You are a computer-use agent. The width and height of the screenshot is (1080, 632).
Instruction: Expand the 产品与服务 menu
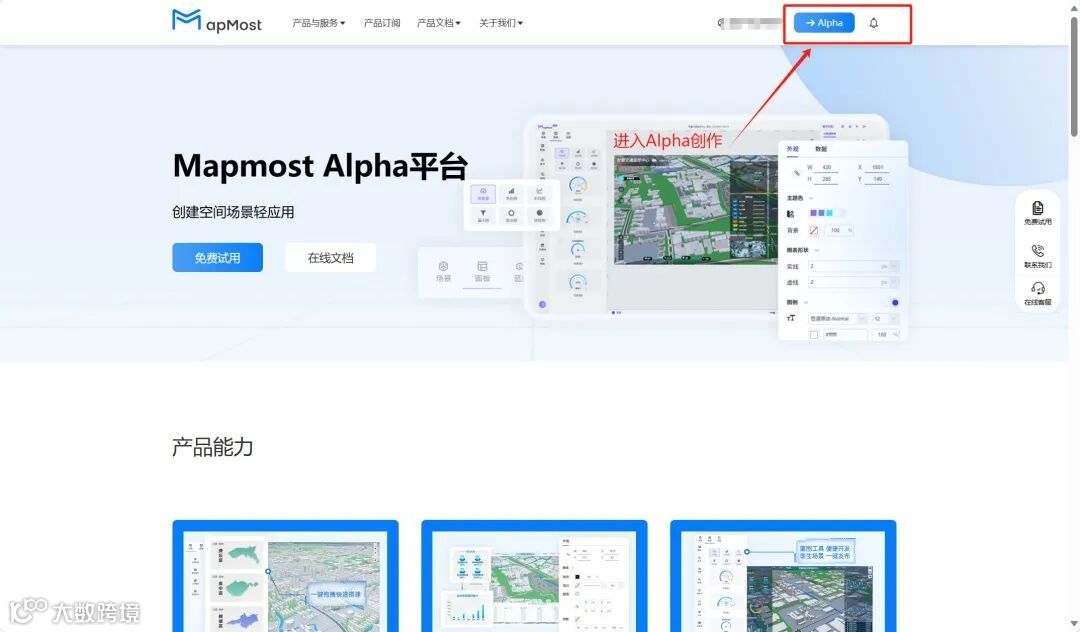pos(318,23)
